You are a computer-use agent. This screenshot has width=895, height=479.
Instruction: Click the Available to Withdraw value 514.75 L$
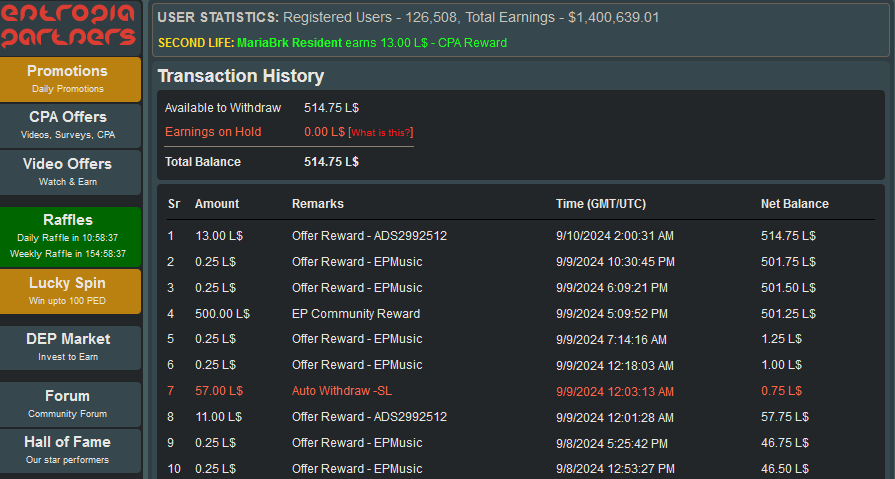331,108
